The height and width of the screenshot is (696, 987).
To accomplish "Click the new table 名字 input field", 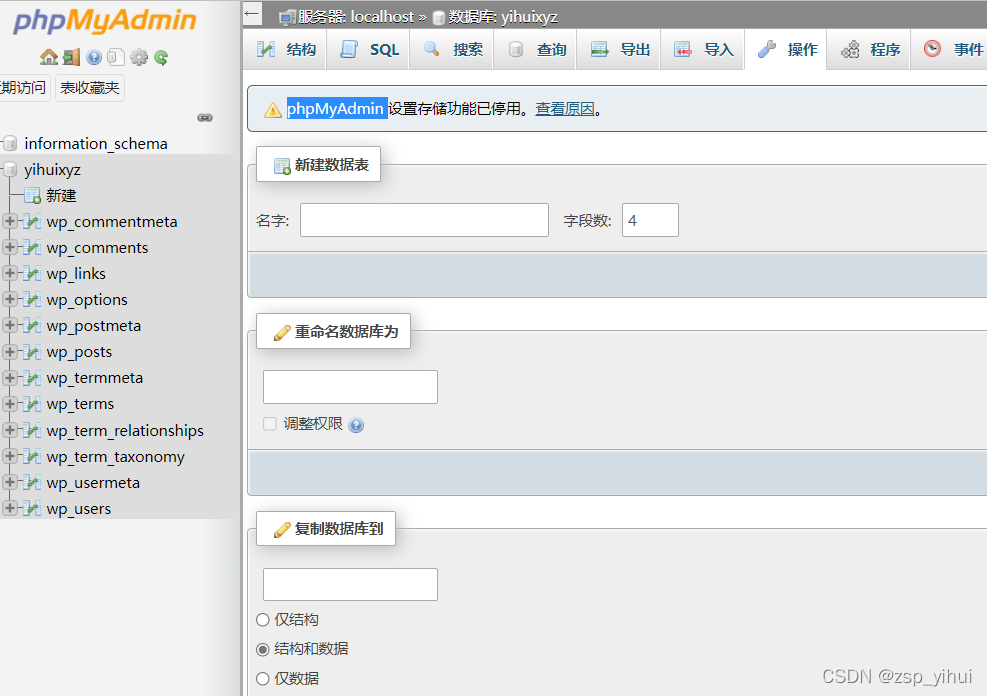I will [424, 220].
